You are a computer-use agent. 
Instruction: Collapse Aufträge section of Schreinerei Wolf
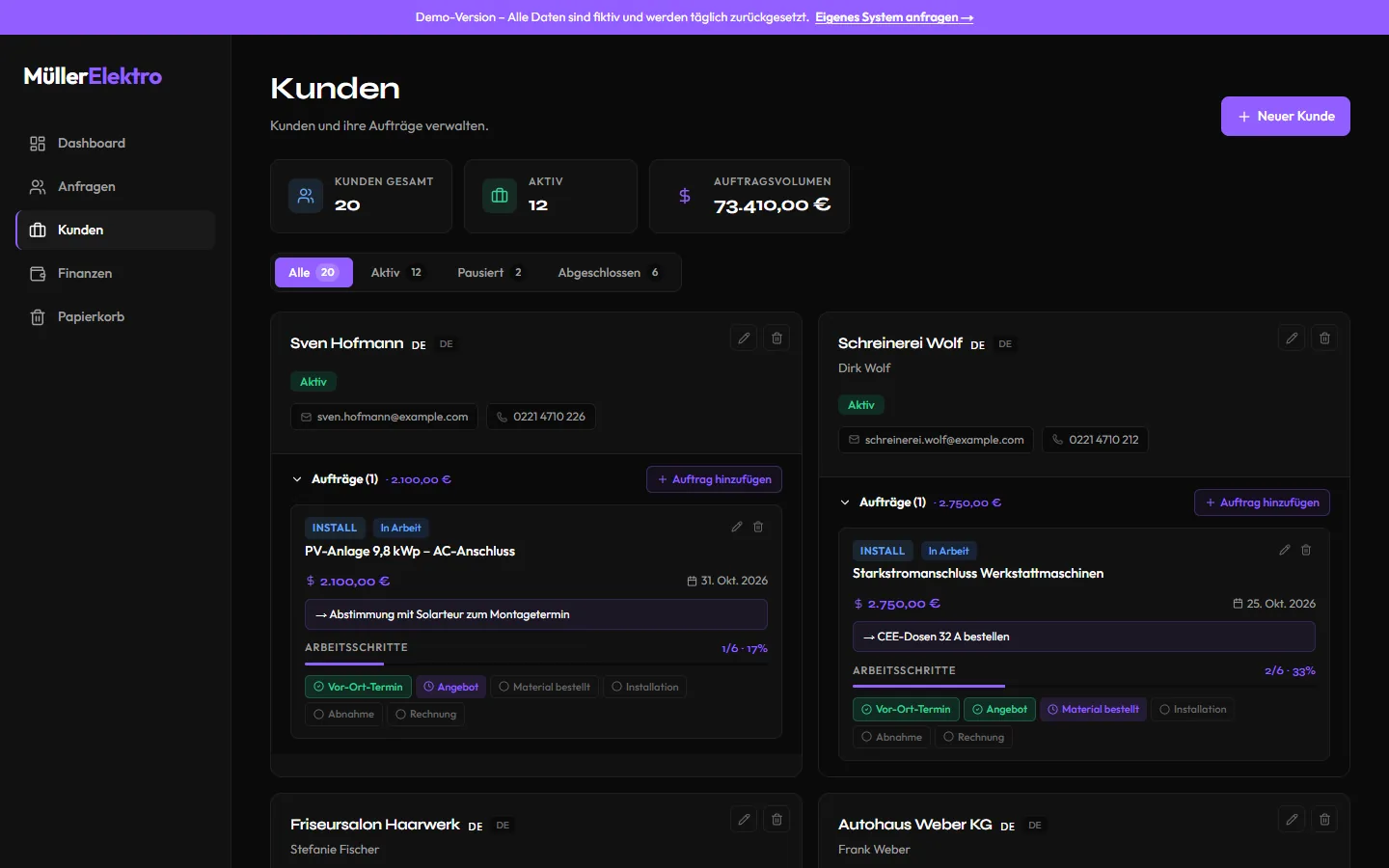(845, 502)
